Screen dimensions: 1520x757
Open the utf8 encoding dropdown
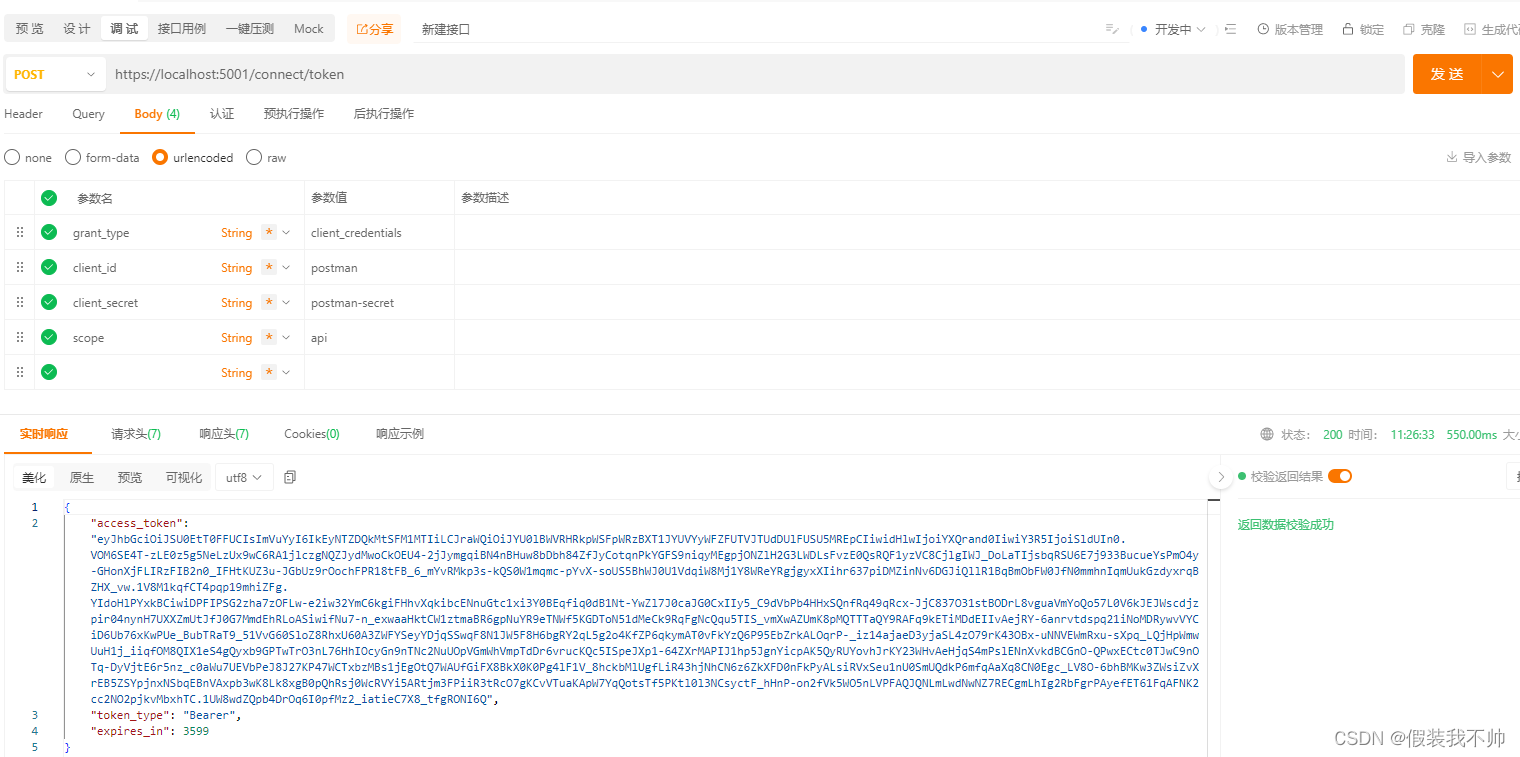244,477
